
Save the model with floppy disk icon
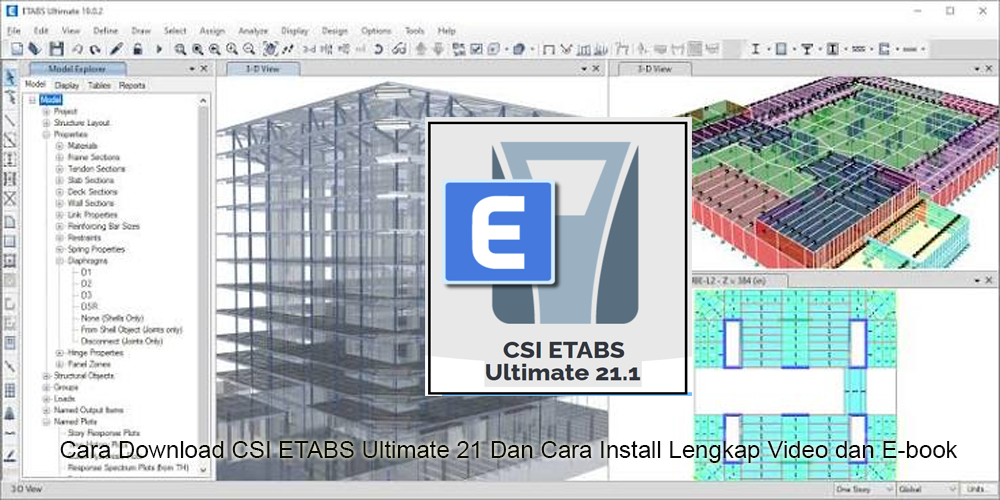tap(57, 49)
